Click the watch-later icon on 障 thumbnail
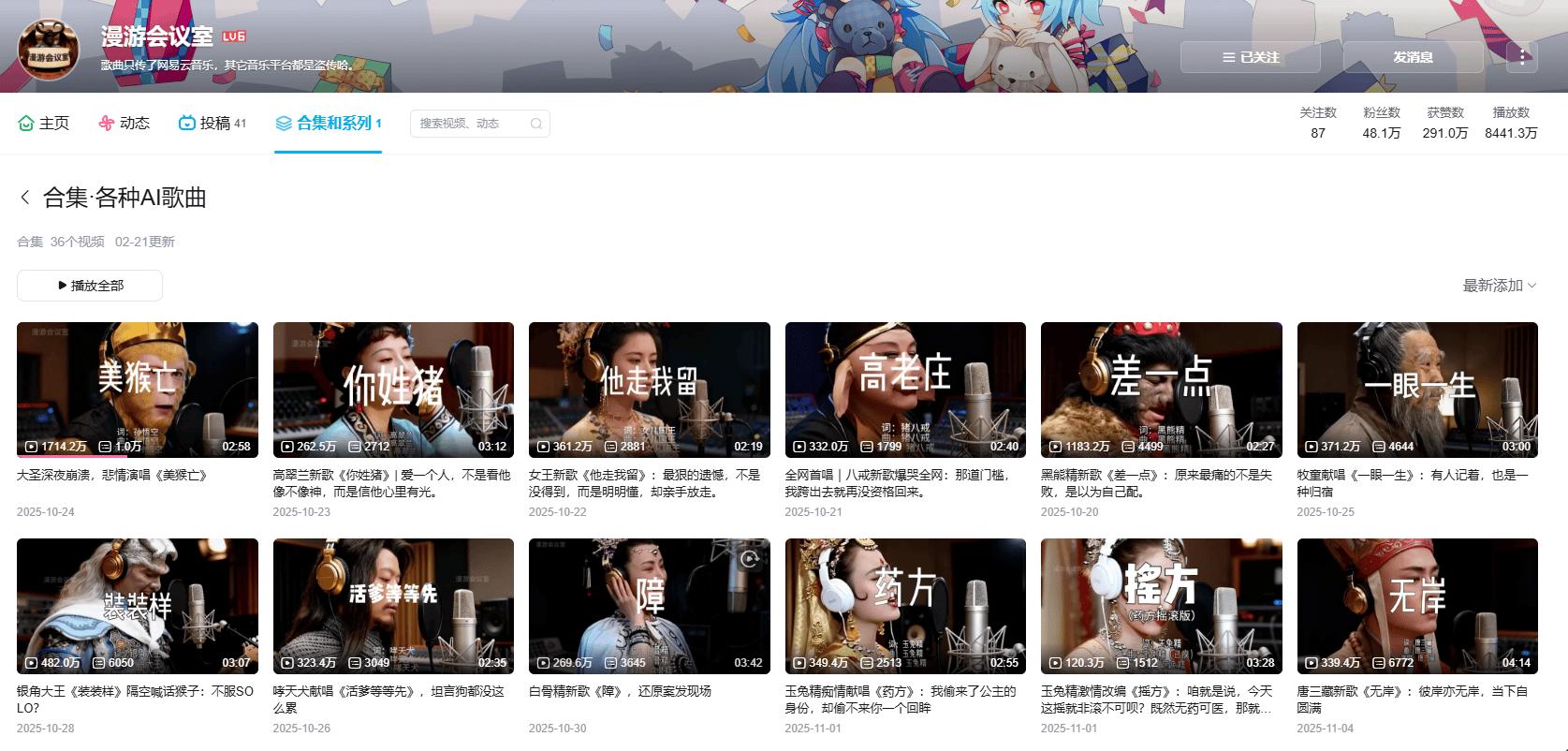This screenshot has height=751, width=1568. 749,559
